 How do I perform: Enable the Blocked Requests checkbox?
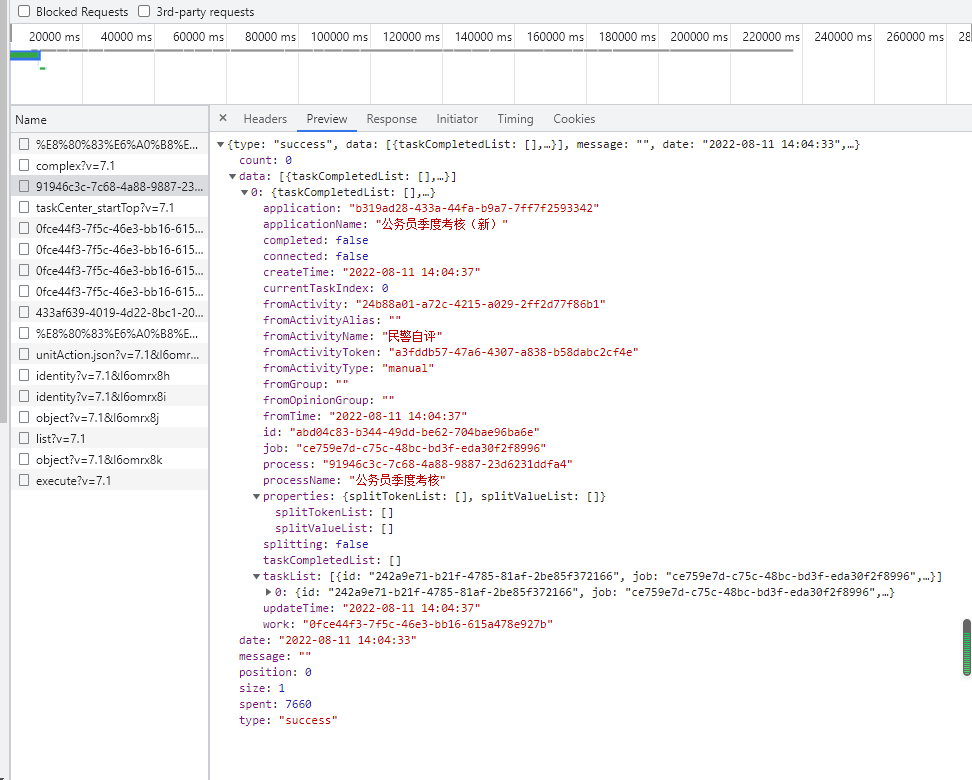point(24,12)
